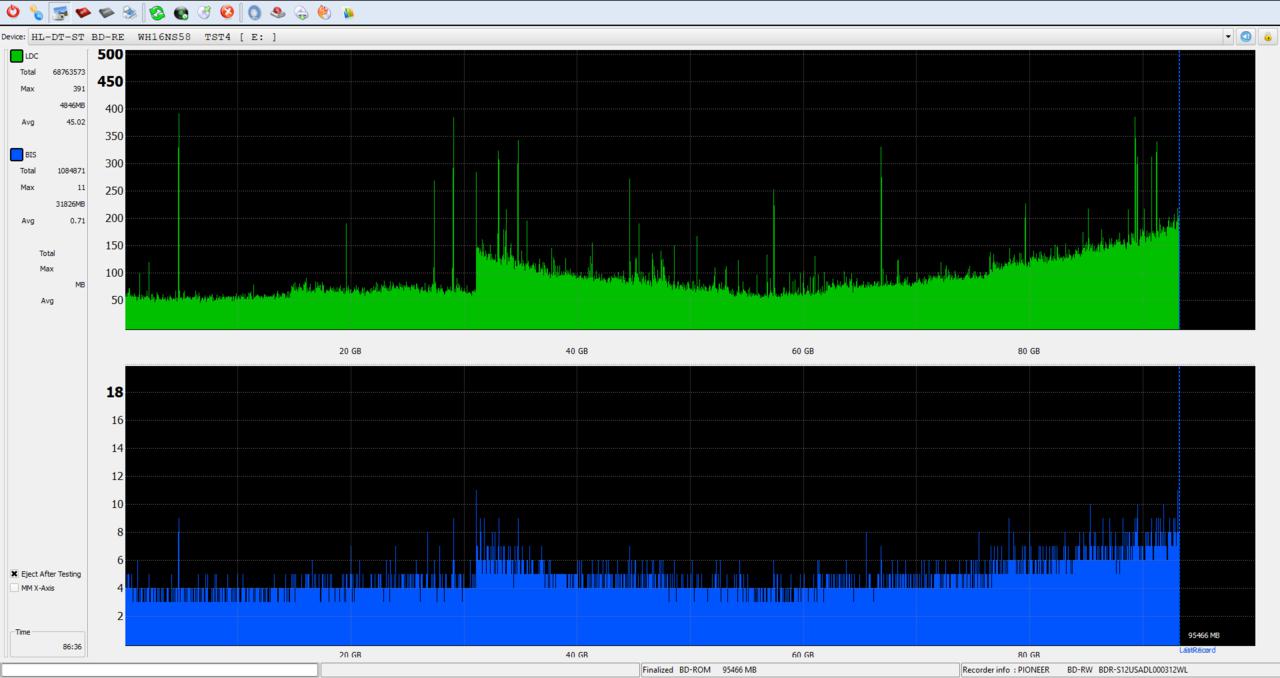Open the Device drive dropdown arrow
The image size is (1280, 678).
[x=1228, y=37]
